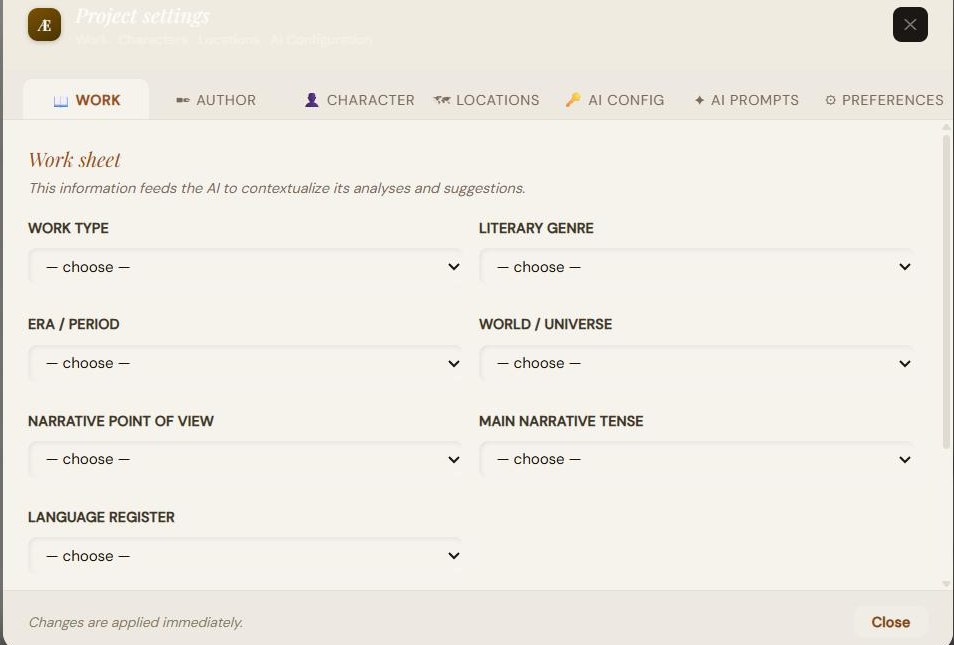
Task: Click the 'Project settings' title
Action: tap(142, 16)
